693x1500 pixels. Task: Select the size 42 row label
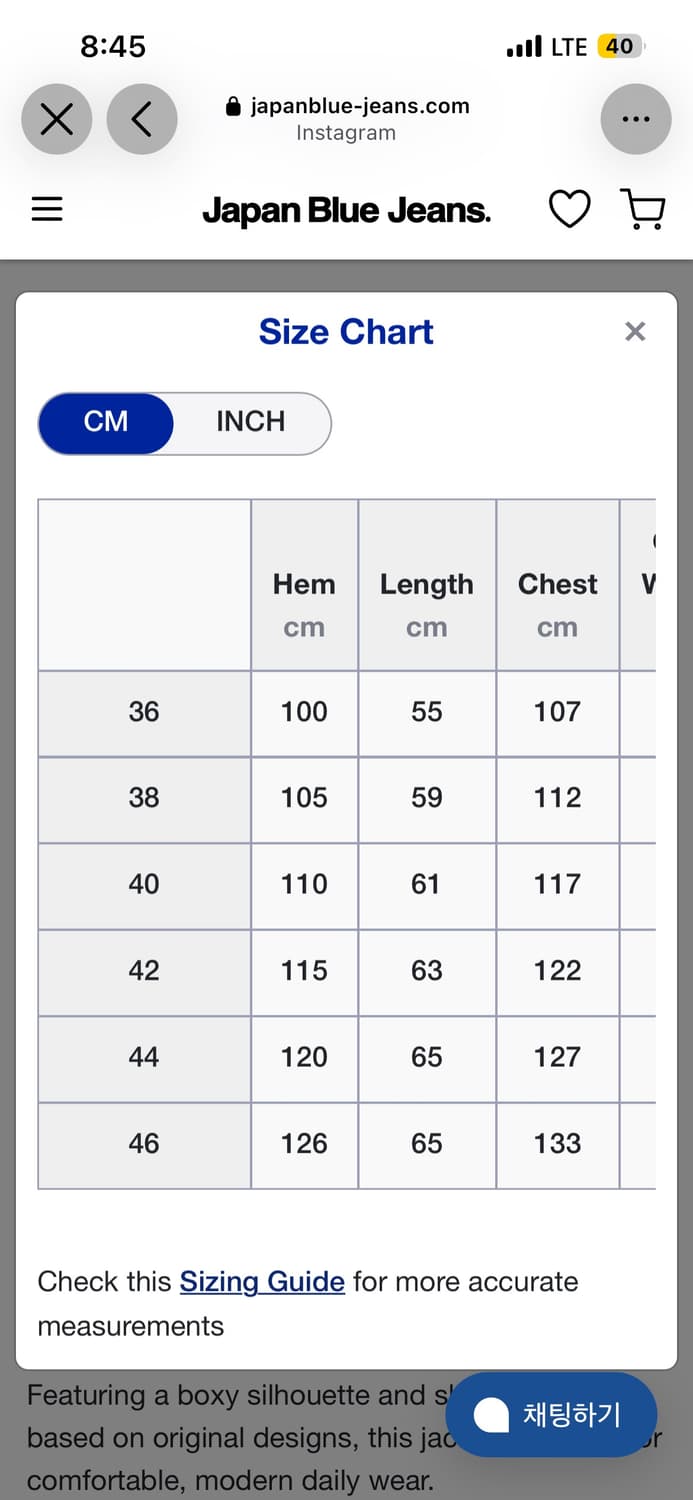pos(144,972)
